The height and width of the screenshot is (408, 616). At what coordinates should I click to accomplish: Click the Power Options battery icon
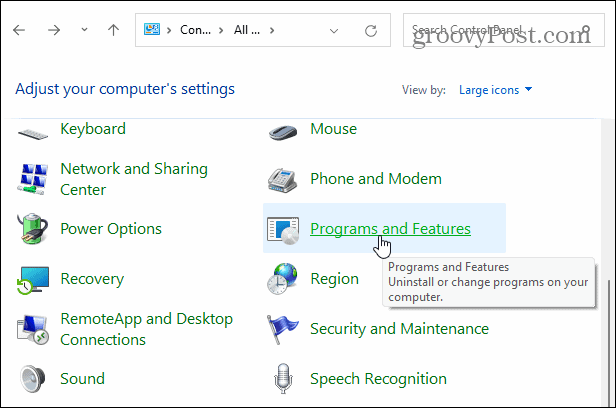[33, 229]
